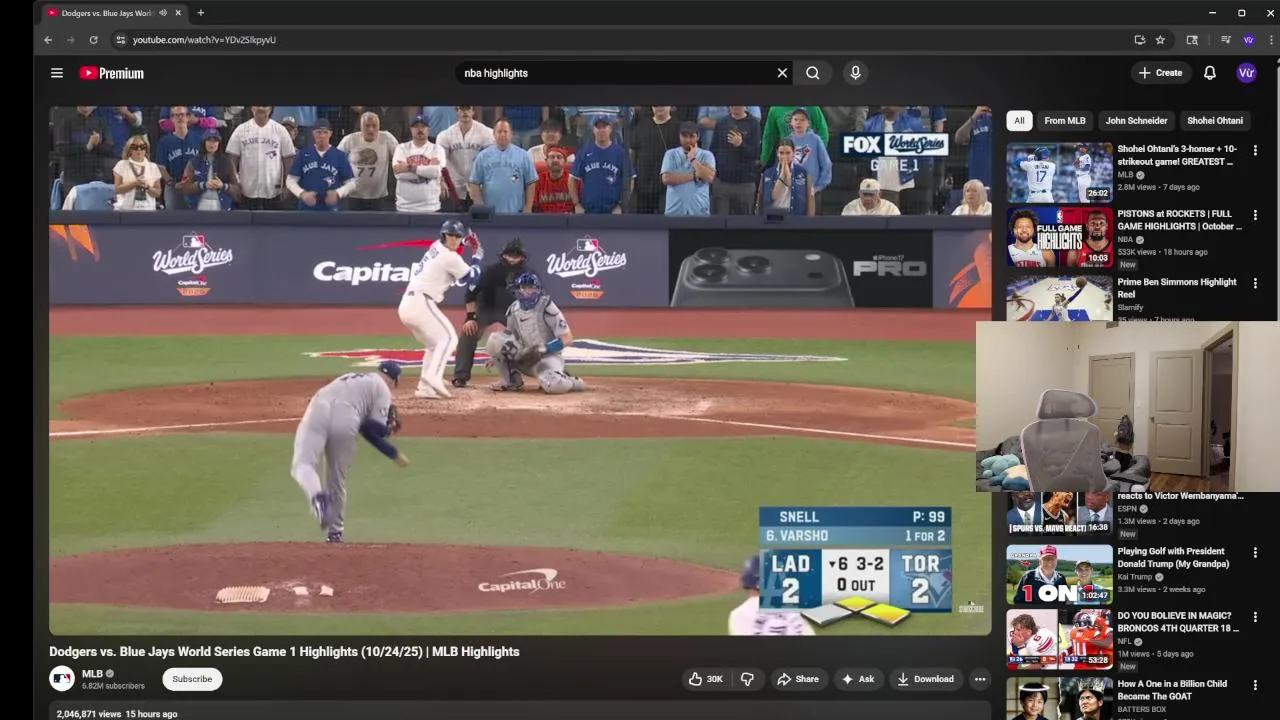Click the video player to pause
The height and width of the screenshot is (720, 1280).
click(520, 370)
